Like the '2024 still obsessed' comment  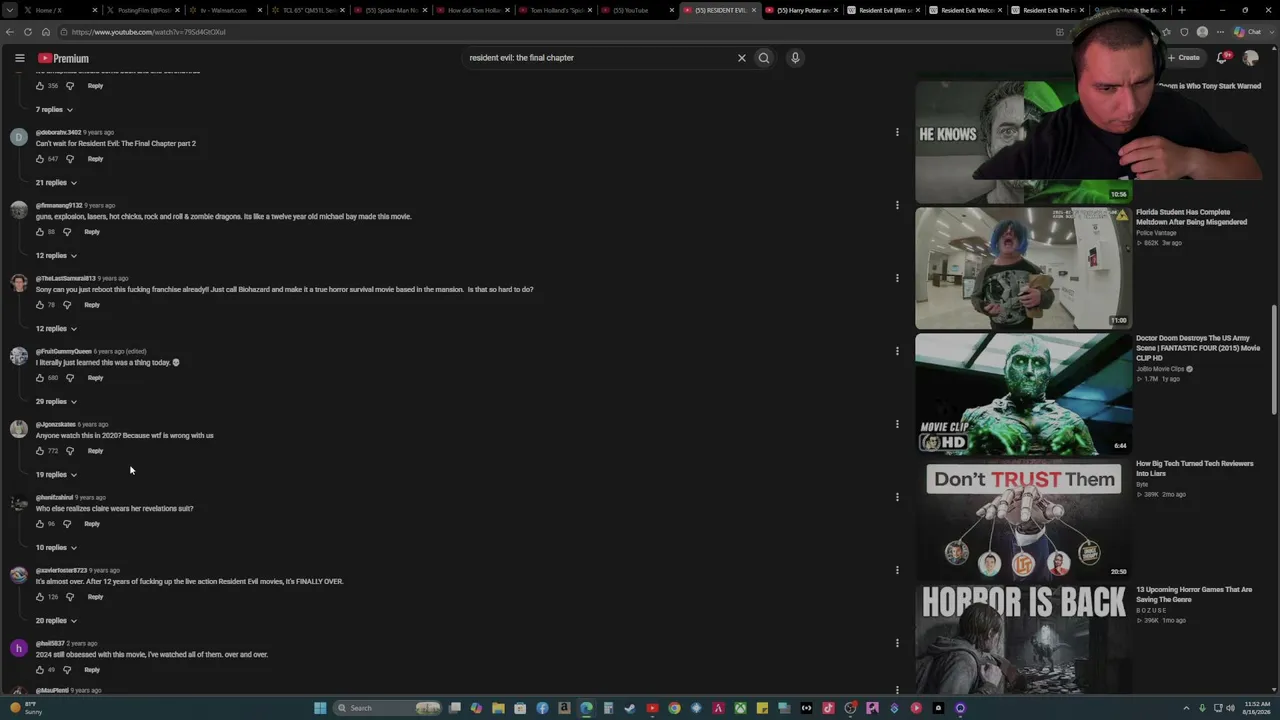(x=40, y=670)
